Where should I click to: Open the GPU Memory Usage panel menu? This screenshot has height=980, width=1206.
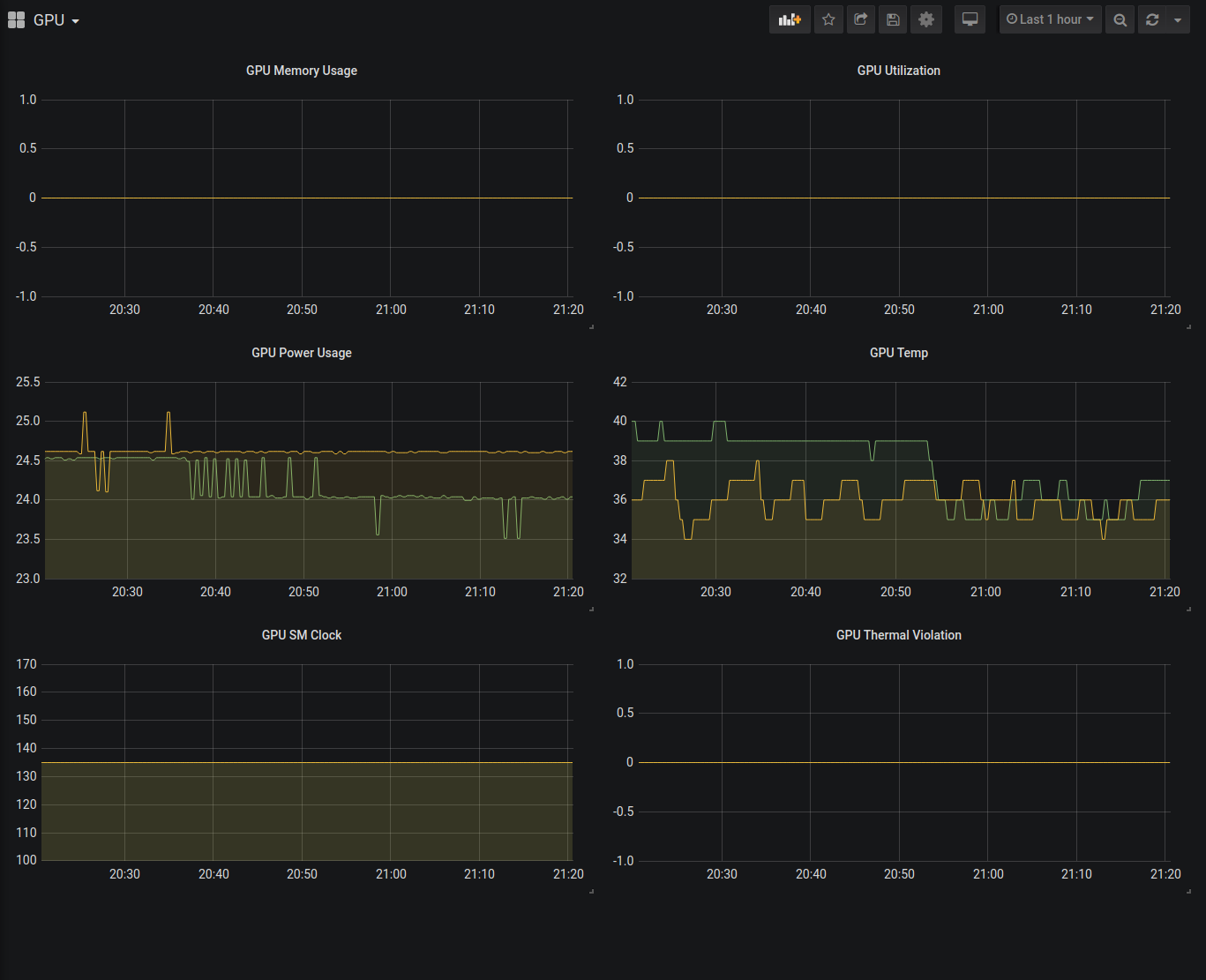302,71
